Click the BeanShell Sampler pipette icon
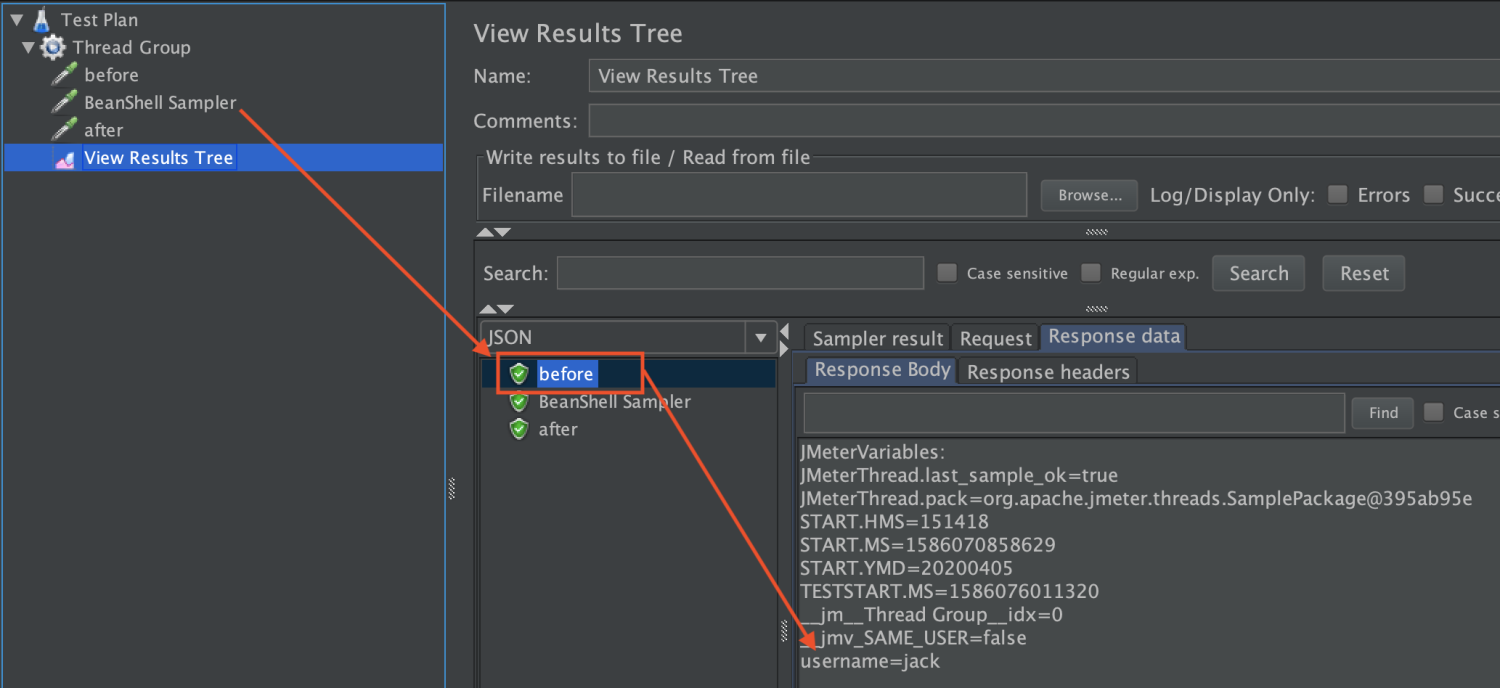Image resolution: width=1500 pixels, height=688 pixels. [65, 102]
